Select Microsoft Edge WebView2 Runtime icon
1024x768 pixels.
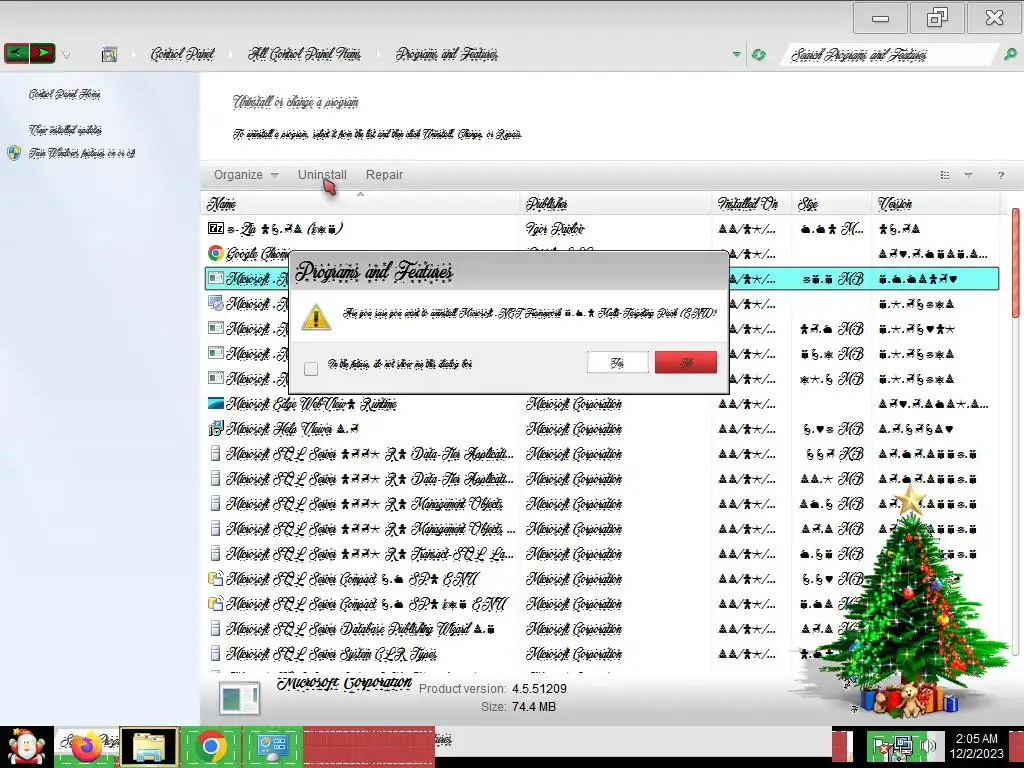point(216,404)
